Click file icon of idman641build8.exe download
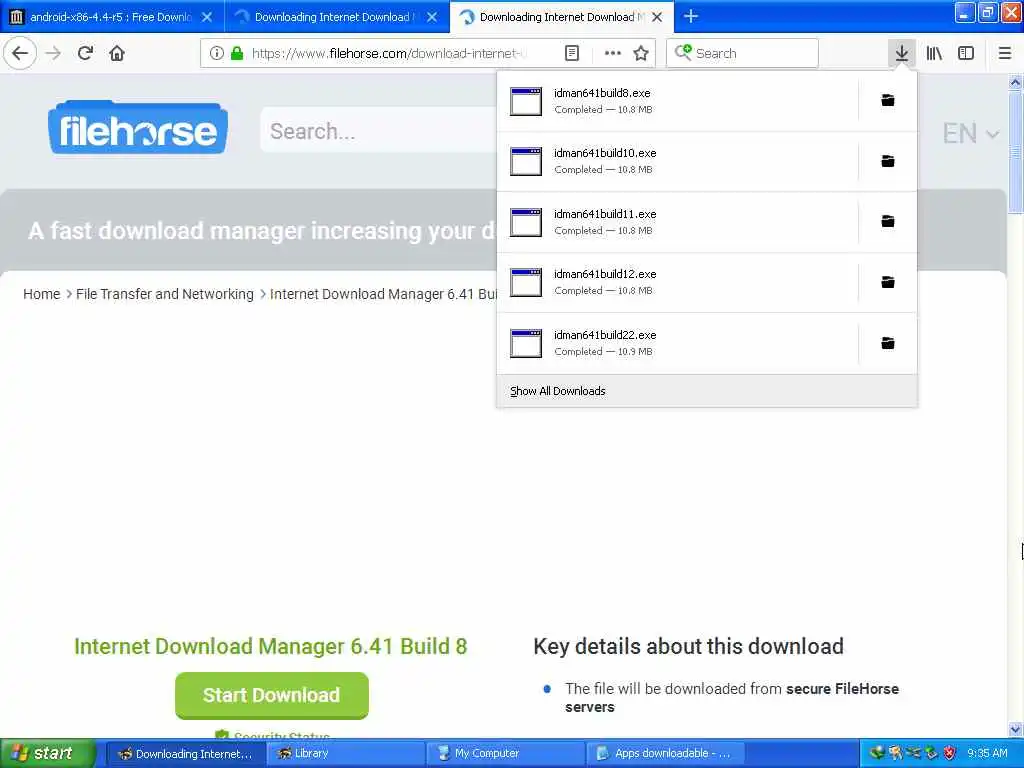Screen dimensions: 1024x768 (x=526, y=101)
